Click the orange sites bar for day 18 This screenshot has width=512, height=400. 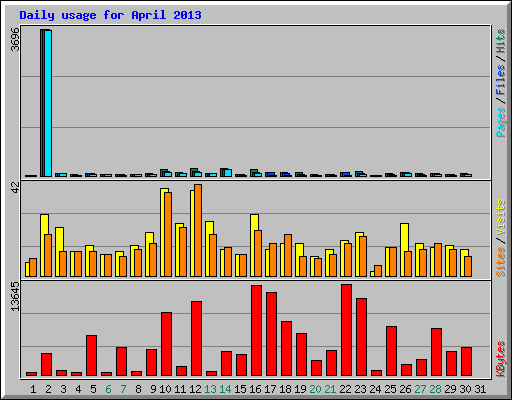click(288, 255)
